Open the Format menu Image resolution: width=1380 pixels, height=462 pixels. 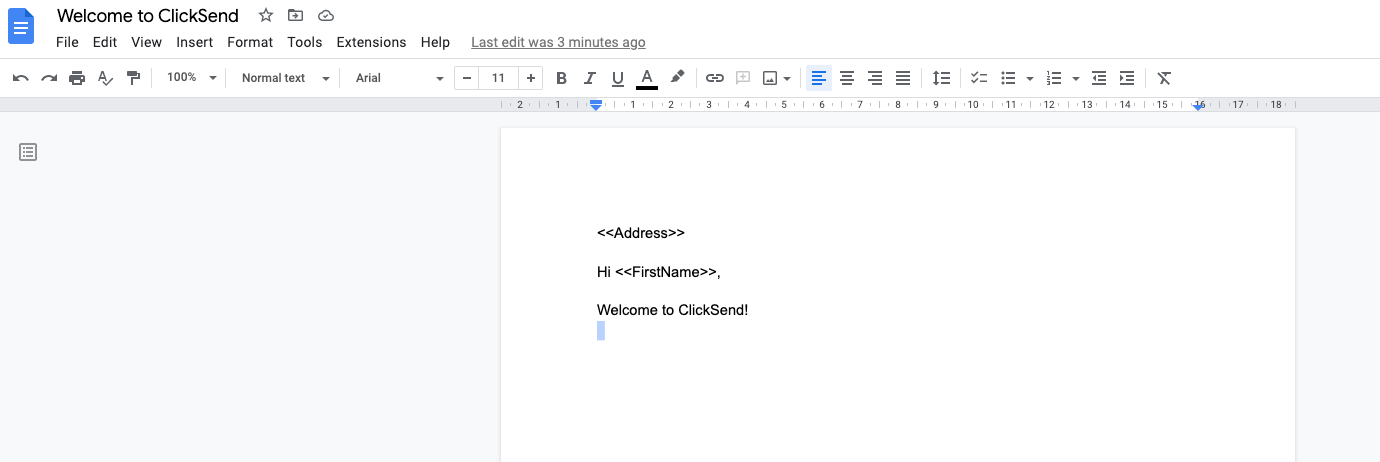pos(250,42)
